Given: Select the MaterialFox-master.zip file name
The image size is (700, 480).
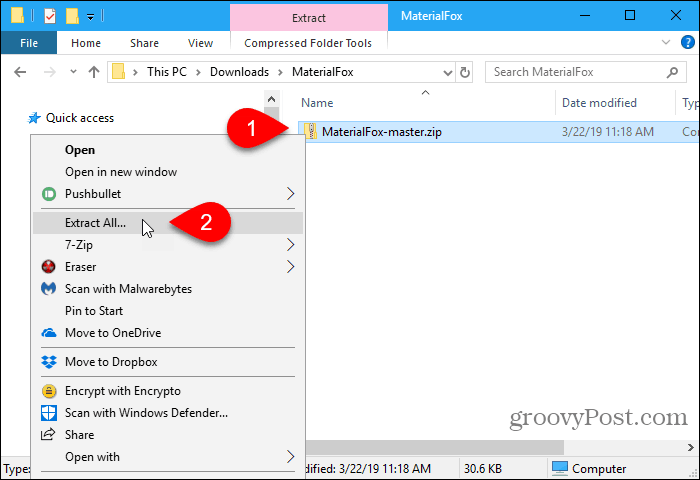Looking at the screenshot, I should pyautogui.click(x=382, y=132).
